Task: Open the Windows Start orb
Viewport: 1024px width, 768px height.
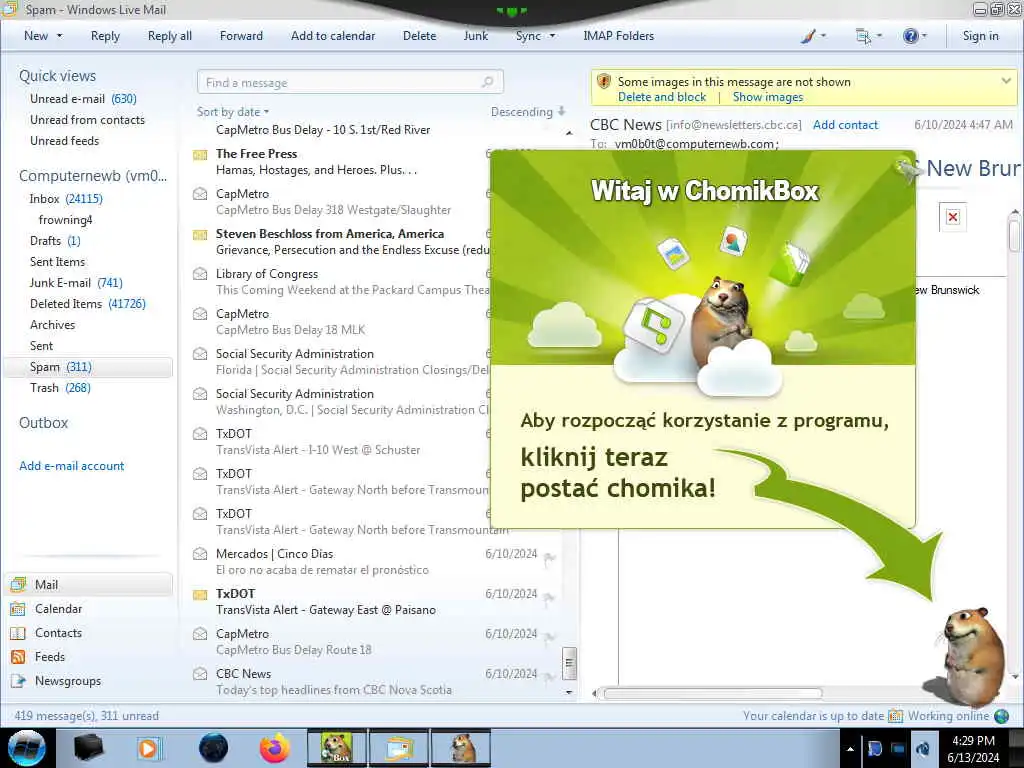Action: click(27, 748)
